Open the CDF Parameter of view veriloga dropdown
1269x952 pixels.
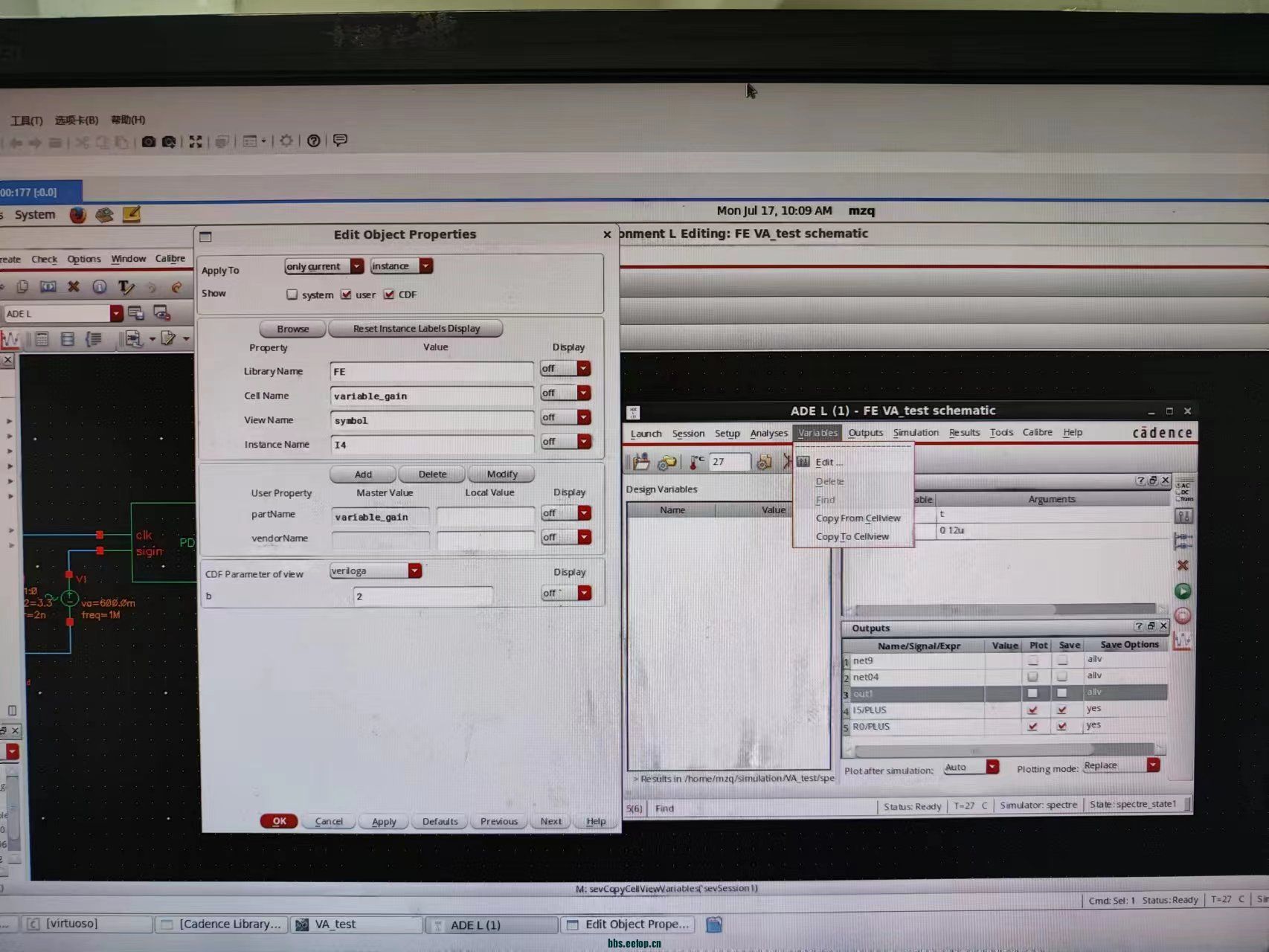[376, 571]
